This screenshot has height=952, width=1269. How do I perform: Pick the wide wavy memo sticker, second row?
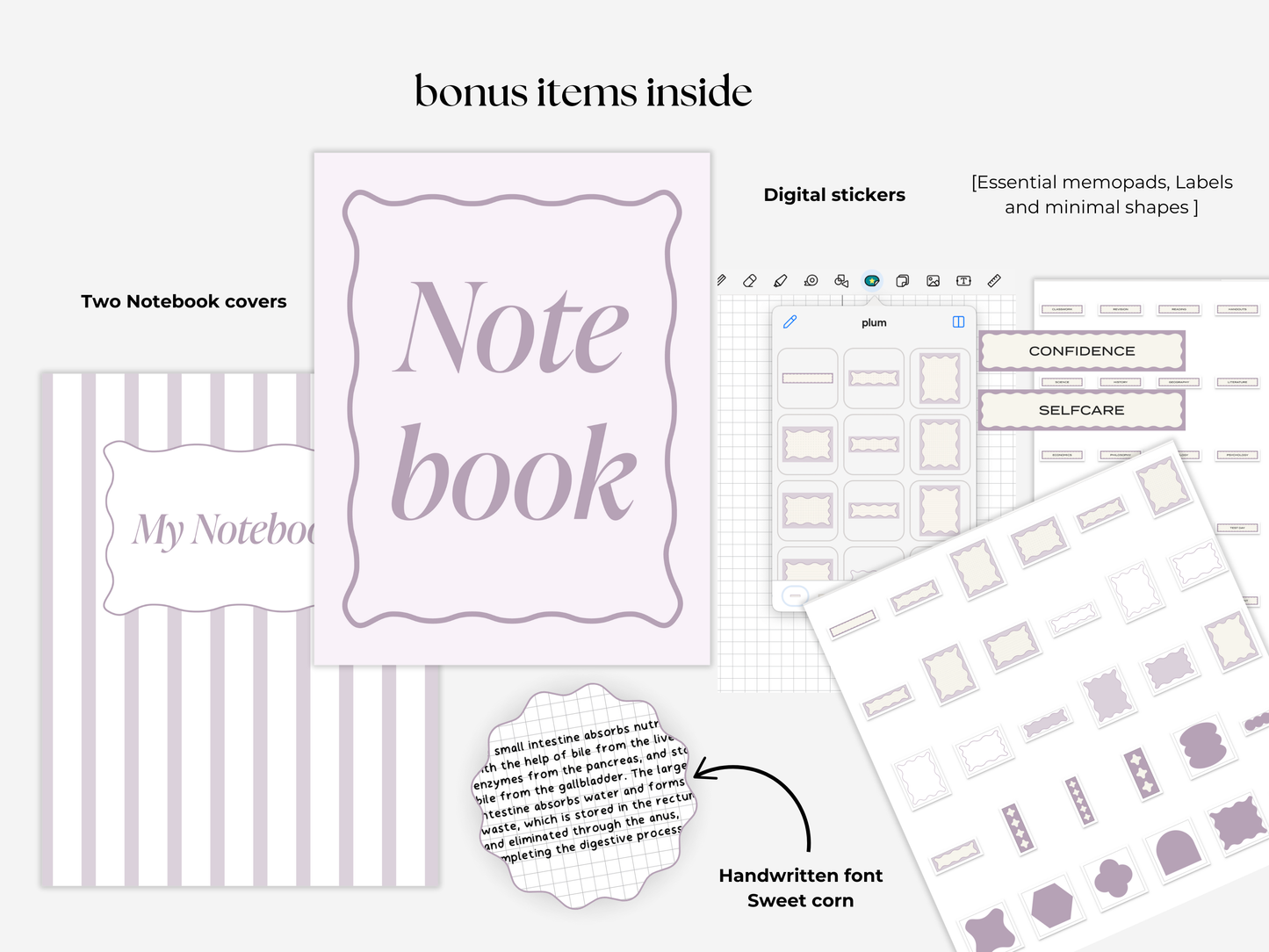[x=808, y=444]
